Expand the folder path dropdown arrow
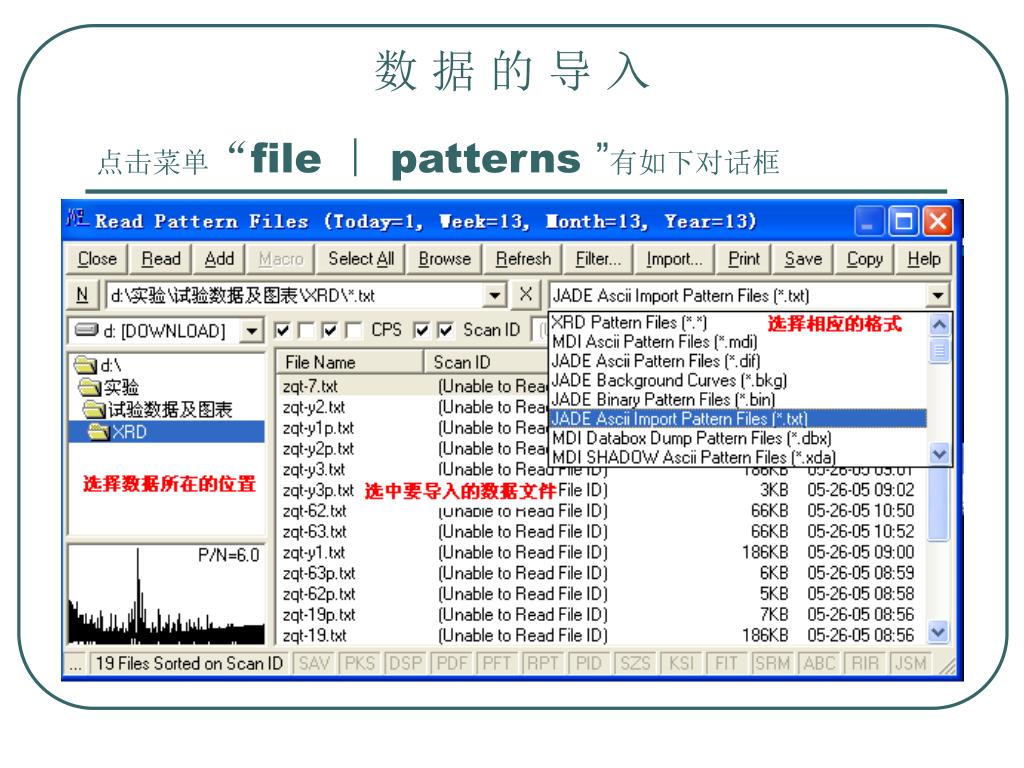1024x768 pixels. point(496,295)
